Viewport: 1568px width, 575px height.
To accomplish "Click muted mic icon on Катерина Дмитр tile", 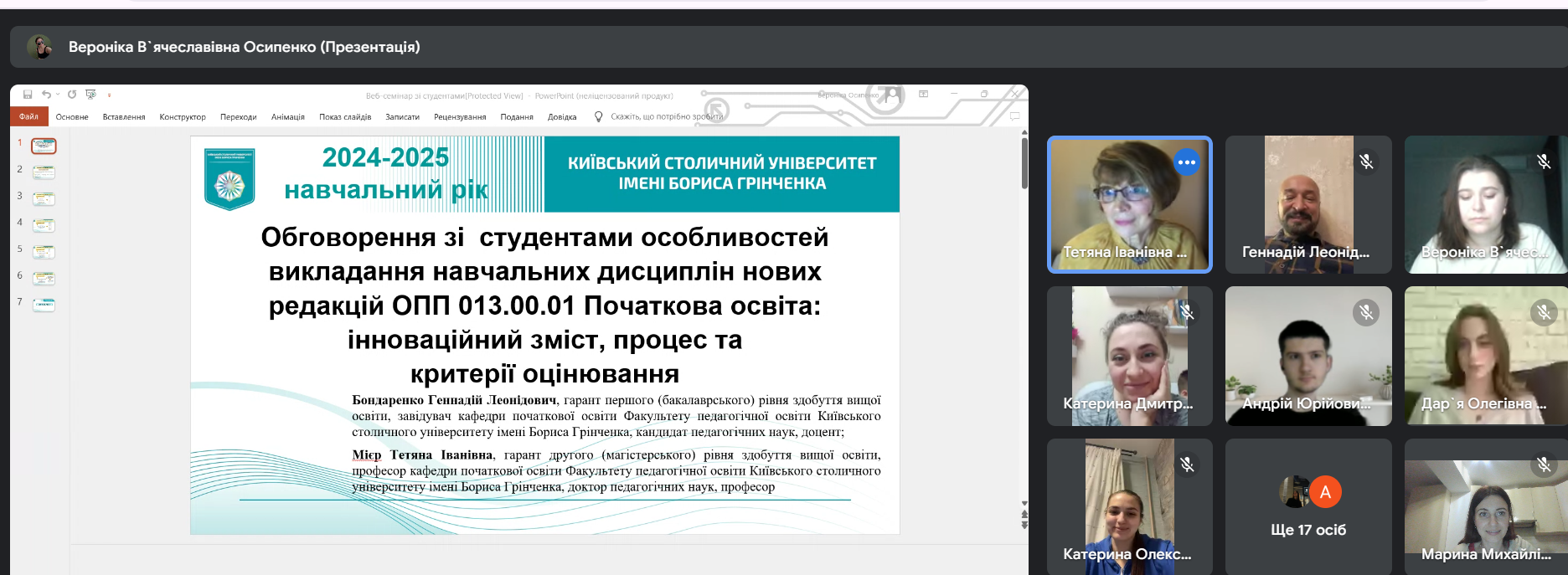I will (x=1187, y=313).
